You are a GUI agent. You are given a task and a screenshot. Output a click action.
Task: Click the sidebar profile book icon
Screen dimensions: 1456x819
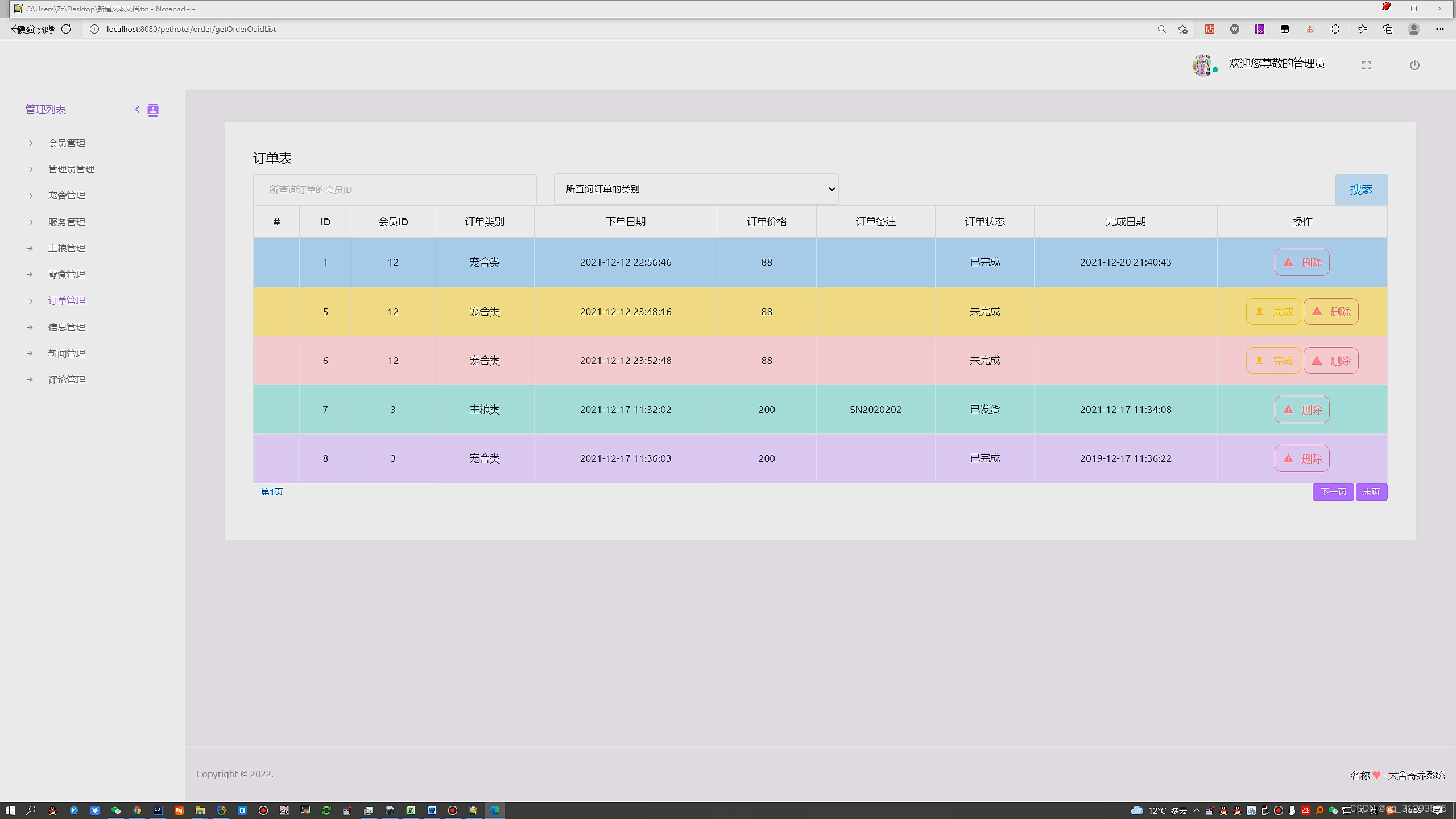click(153, 110)
